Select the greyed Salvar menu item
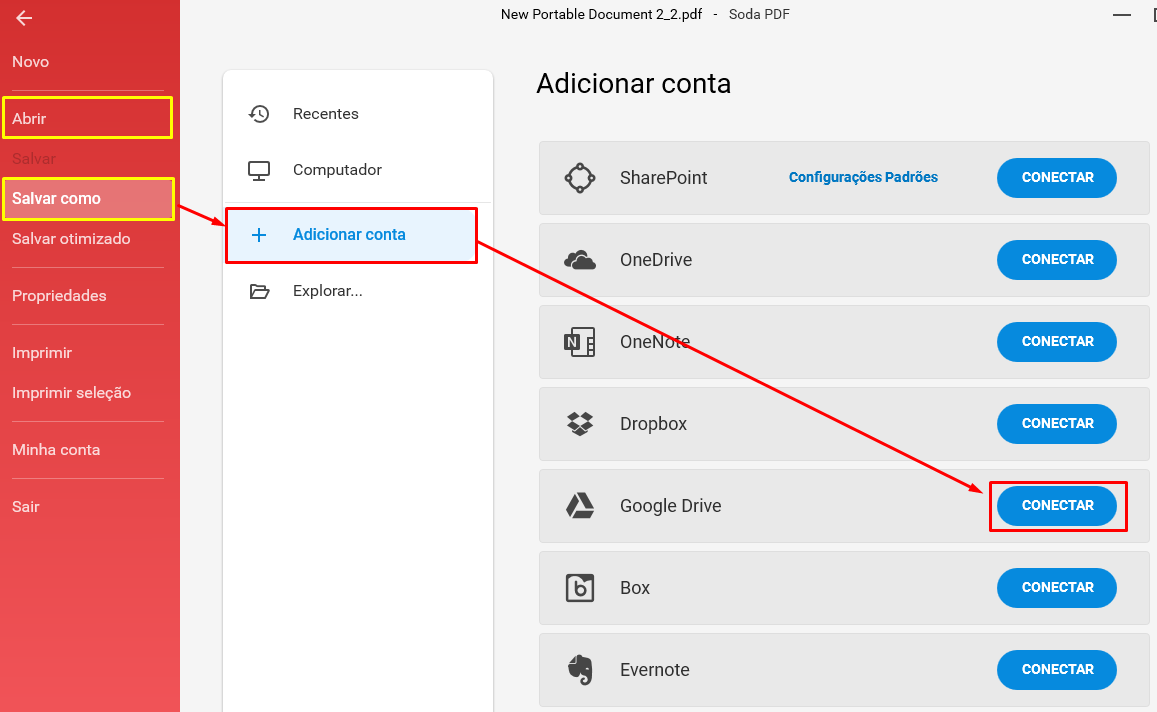1157x712 pixels. click(34, 159)
